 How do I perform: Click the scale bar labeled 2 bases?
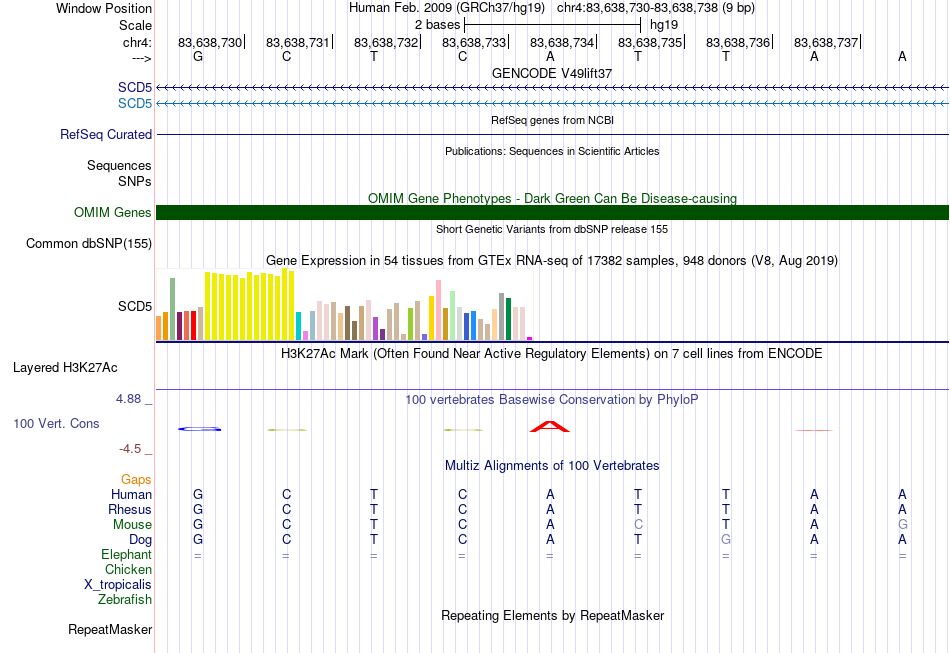[552, 25]
